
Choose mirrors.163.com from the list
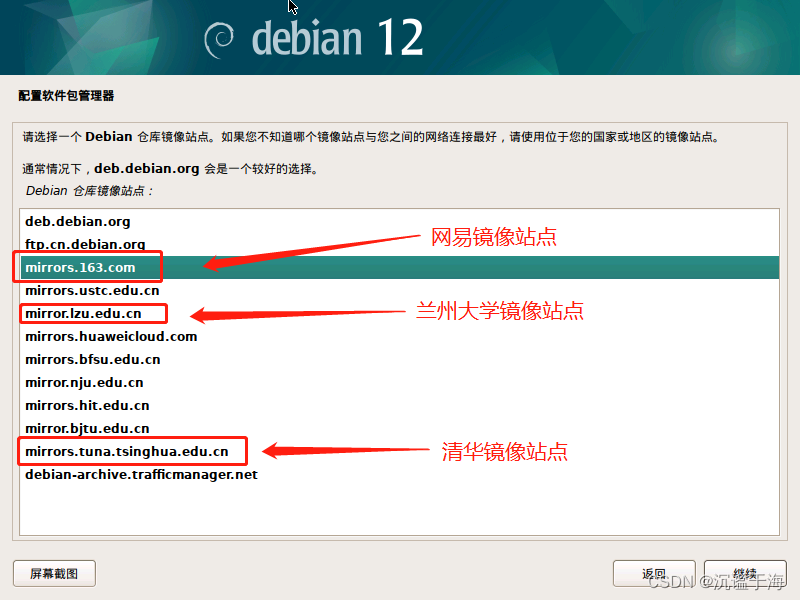pyautogui.click(x=399, y=267)
